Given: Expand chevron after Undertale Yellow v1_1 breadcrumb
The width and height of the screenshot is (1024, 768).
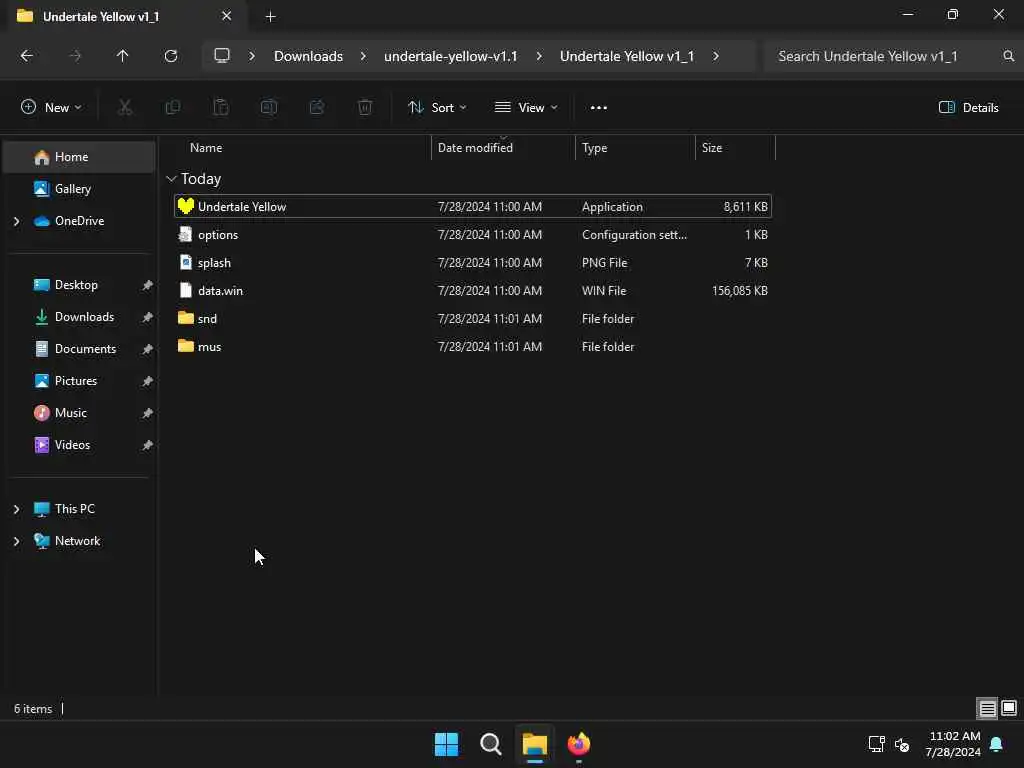Looking at the screenshot, I should click(x=716, y=56).
